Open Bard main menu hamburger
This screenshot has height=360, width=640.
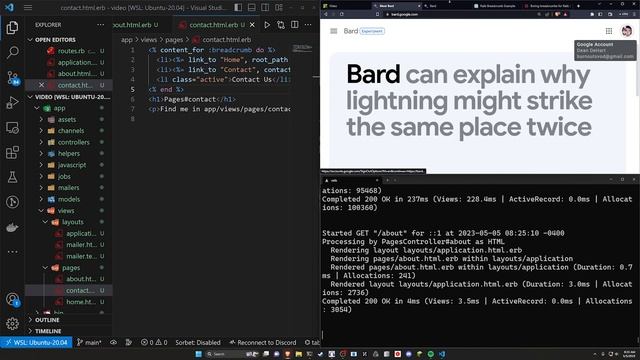tap(333, 31)
